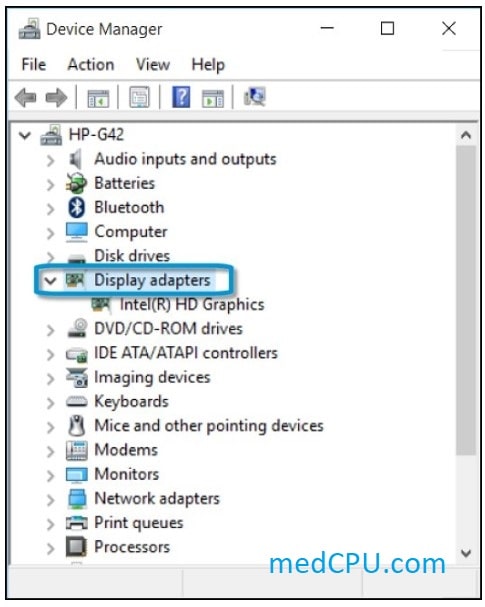Click the IDE ATA/ATAPI controllers icon
The height and width of the screenshot is (607, 485).
click(x=77, y=354)
